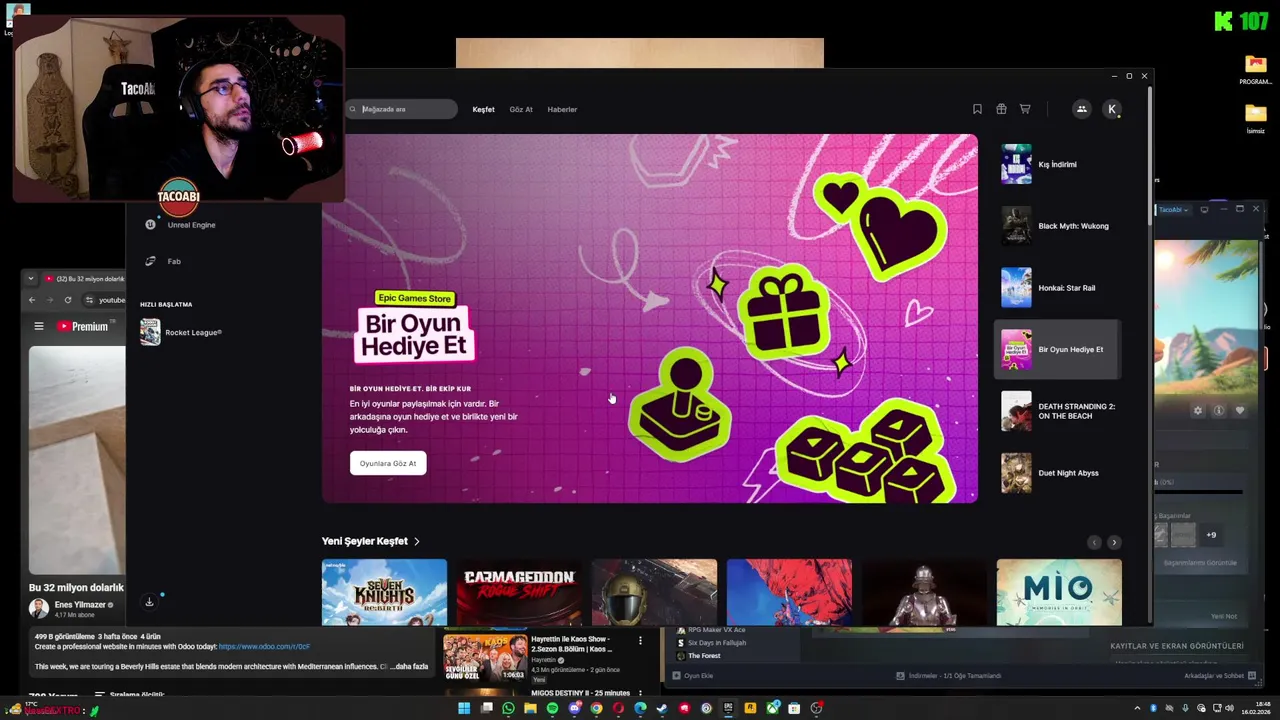Open File Explorer from the taskbar

coord(530,708)
